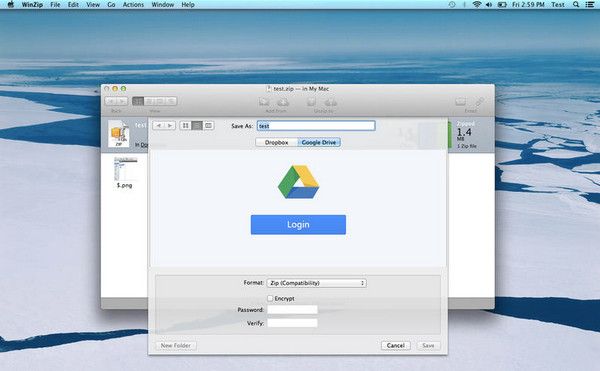Click the blue Google Drive Login button
This screenshot has height=371, width=600.
tap(298, 225)
